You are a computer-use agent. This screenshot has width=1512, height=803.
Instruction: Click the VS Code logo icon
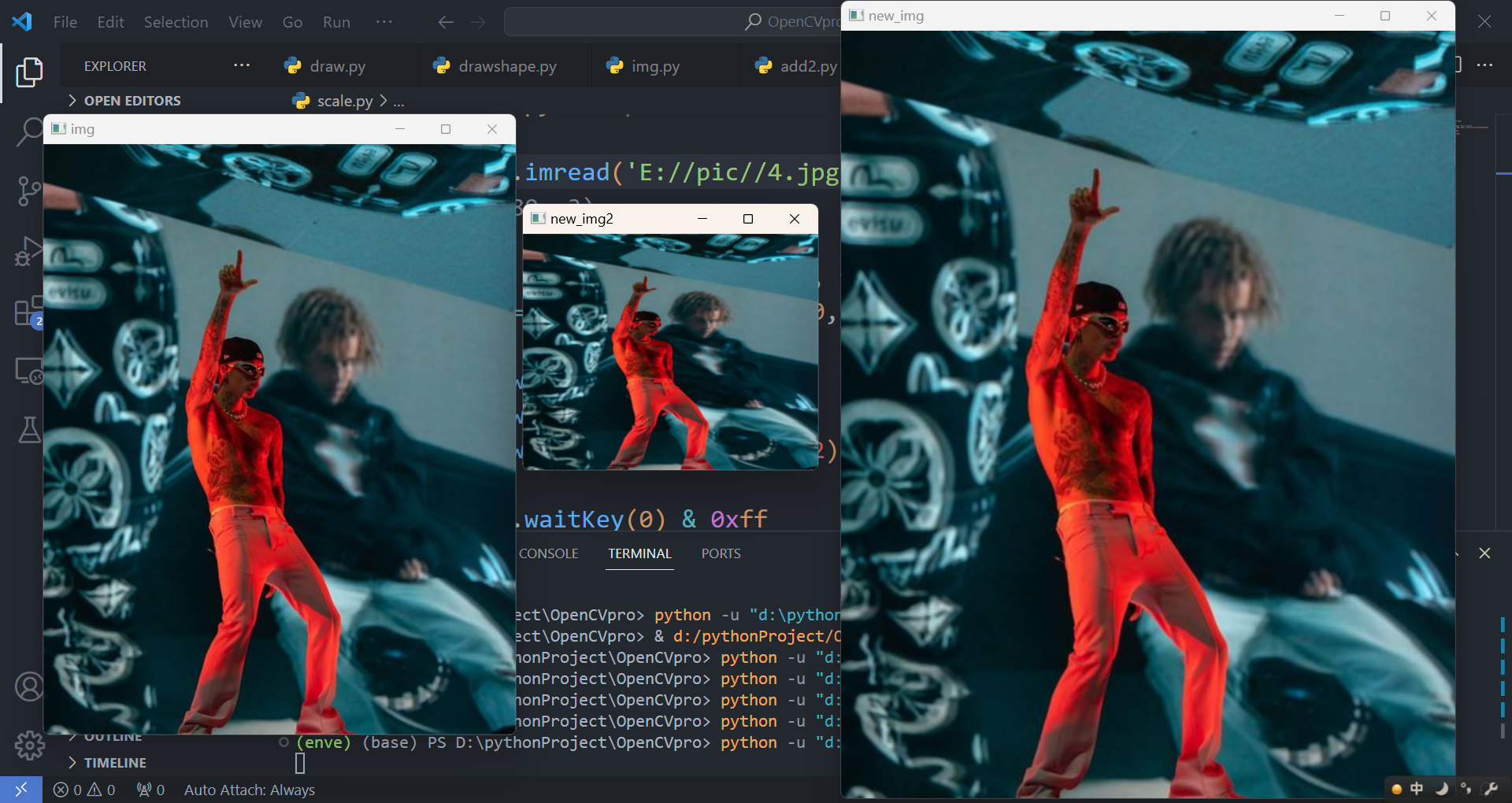click(x=22, y=21)
